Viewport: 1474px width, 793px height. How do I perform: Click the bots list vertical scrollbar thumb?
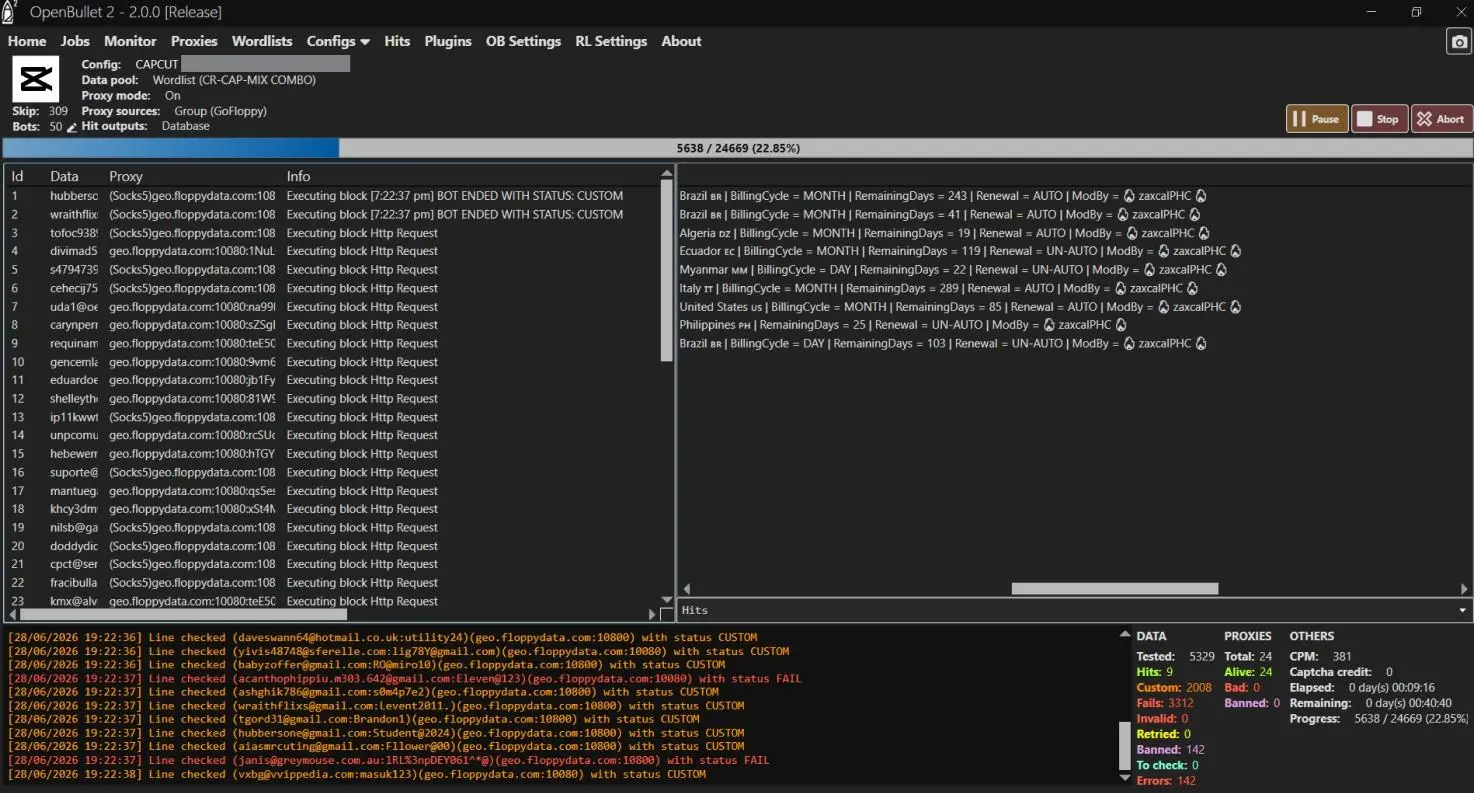pyautogui.click(x=667, y=272)
